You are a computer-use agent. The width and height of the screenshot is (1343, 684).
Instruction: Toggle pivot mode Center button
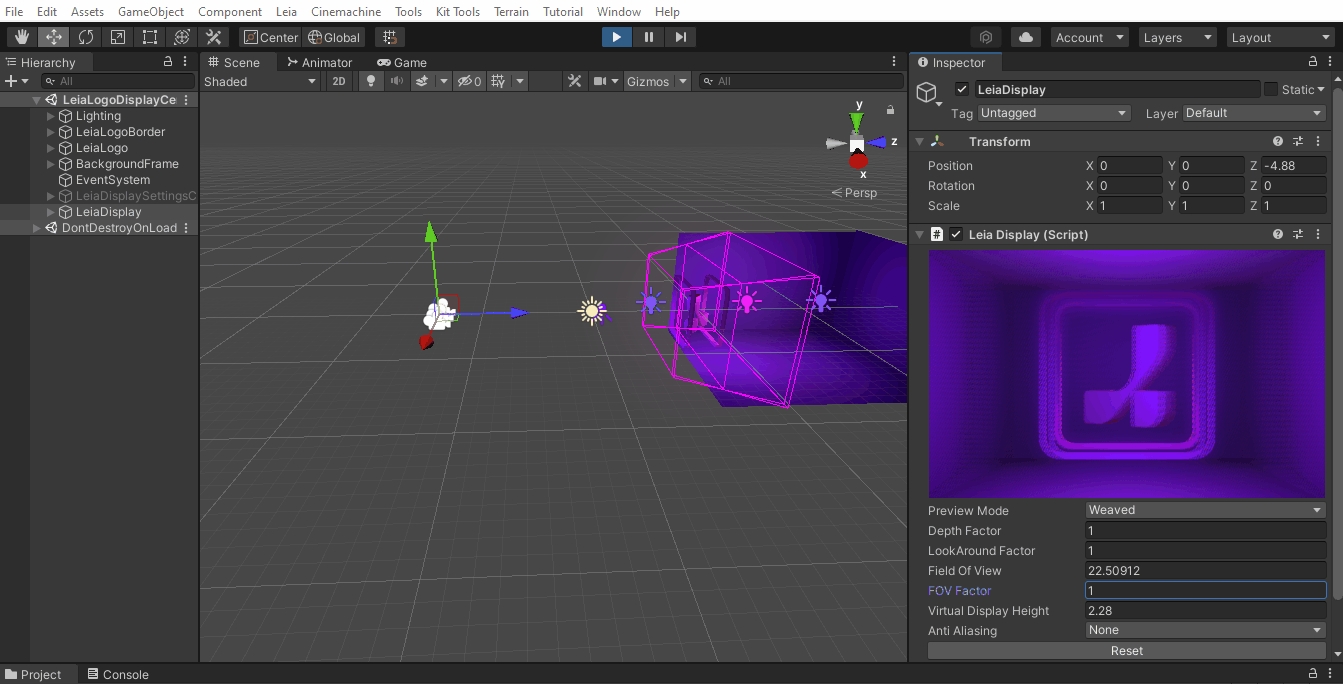[x=271, y=37]
